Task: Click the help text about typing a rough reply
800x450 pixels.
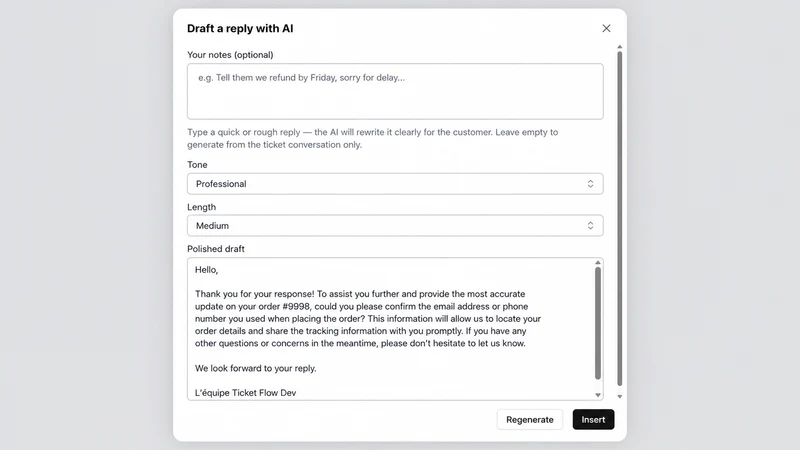Action: click(372, 138)
